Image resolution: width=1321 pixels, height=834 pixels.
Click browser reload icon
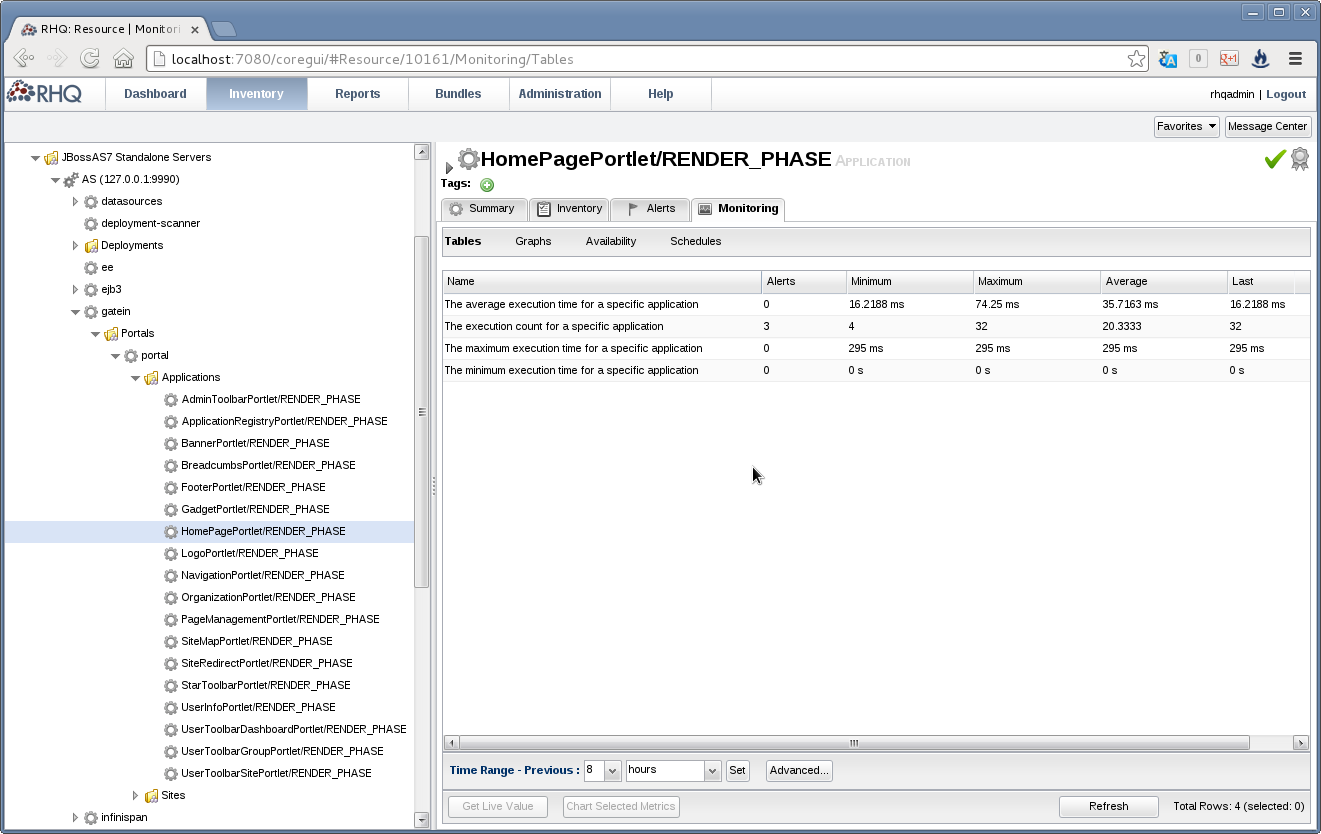[90, 59]
